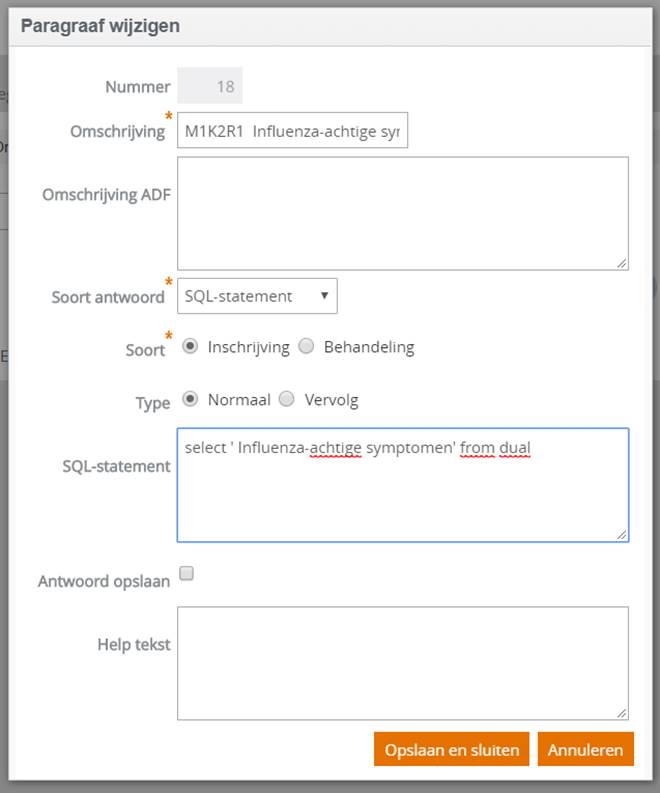This screenshot has height=793, width=660.
Task: Select the Behandeling radio button
Action: [x=306, y=346]
